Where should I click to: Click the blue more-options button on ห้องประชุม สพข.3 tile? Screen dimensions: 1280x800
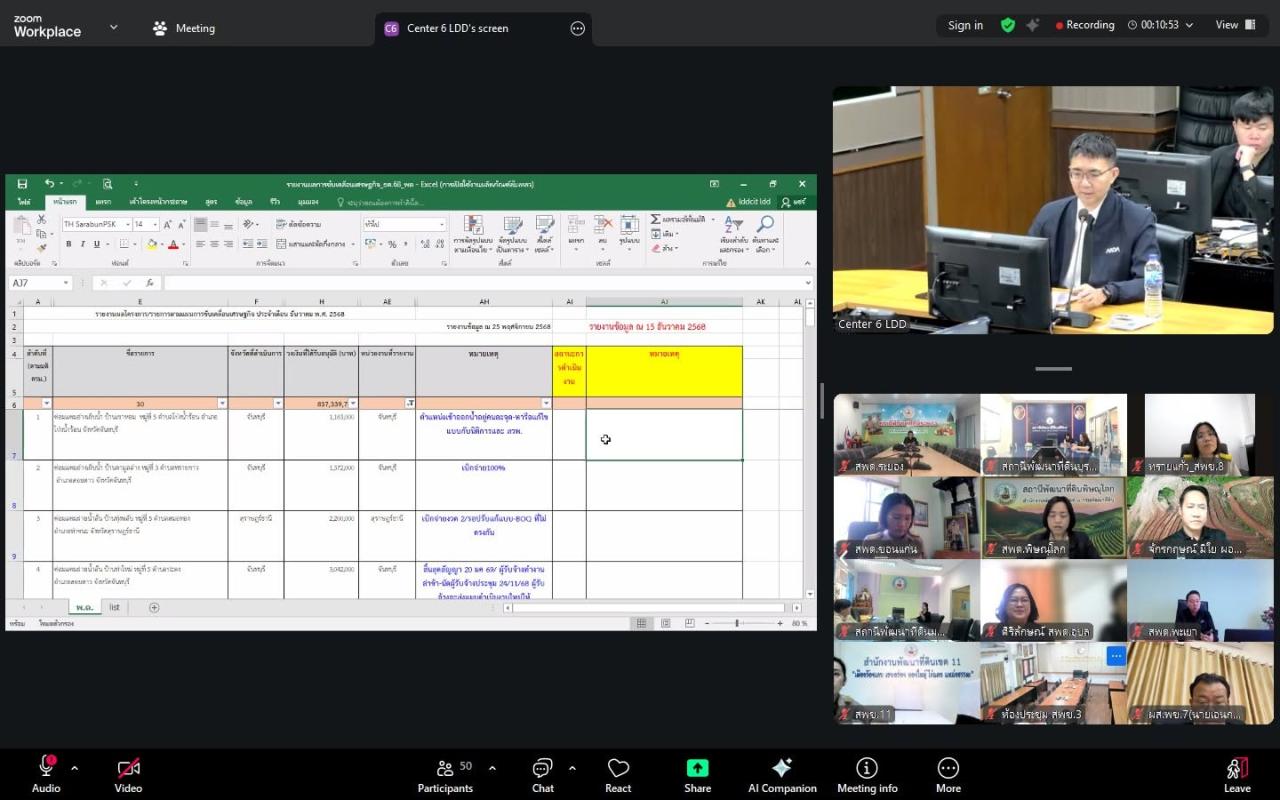click(1116, 656)
